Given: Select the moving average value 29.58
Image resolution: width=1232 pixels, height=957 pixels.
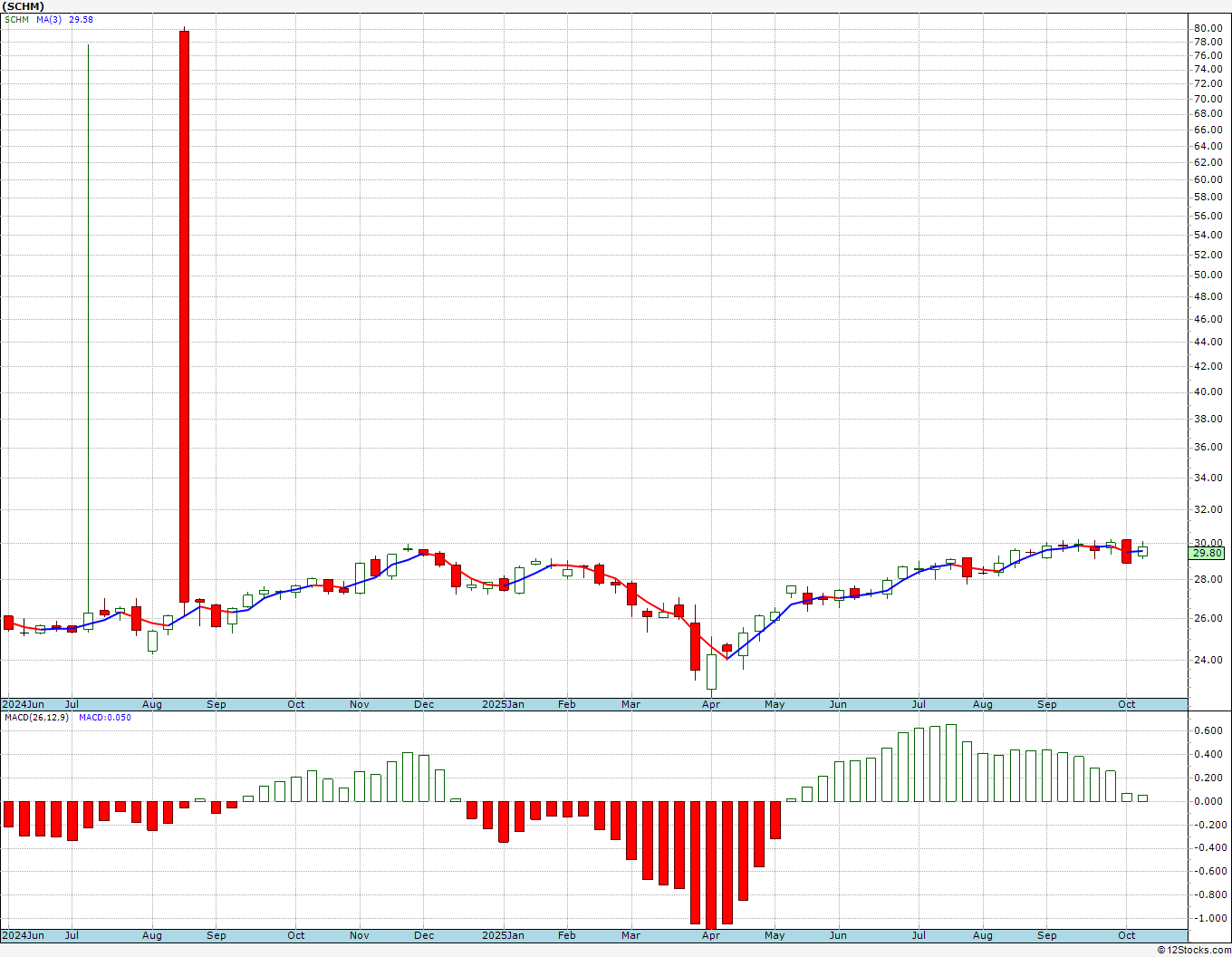Looking at the screenshot, I should click(81, 20).
